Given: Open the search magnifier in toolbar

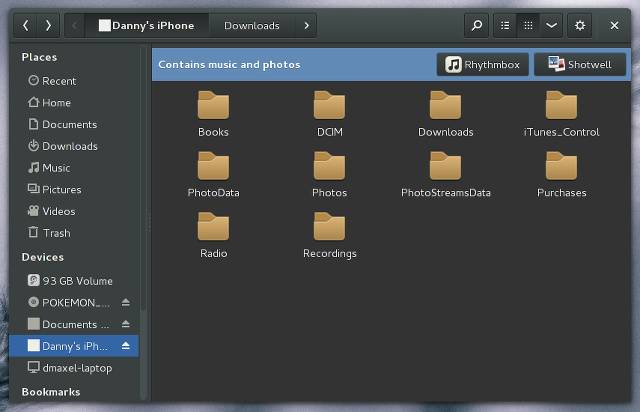Looking at the screenshot, I should (x=476, y=26).
